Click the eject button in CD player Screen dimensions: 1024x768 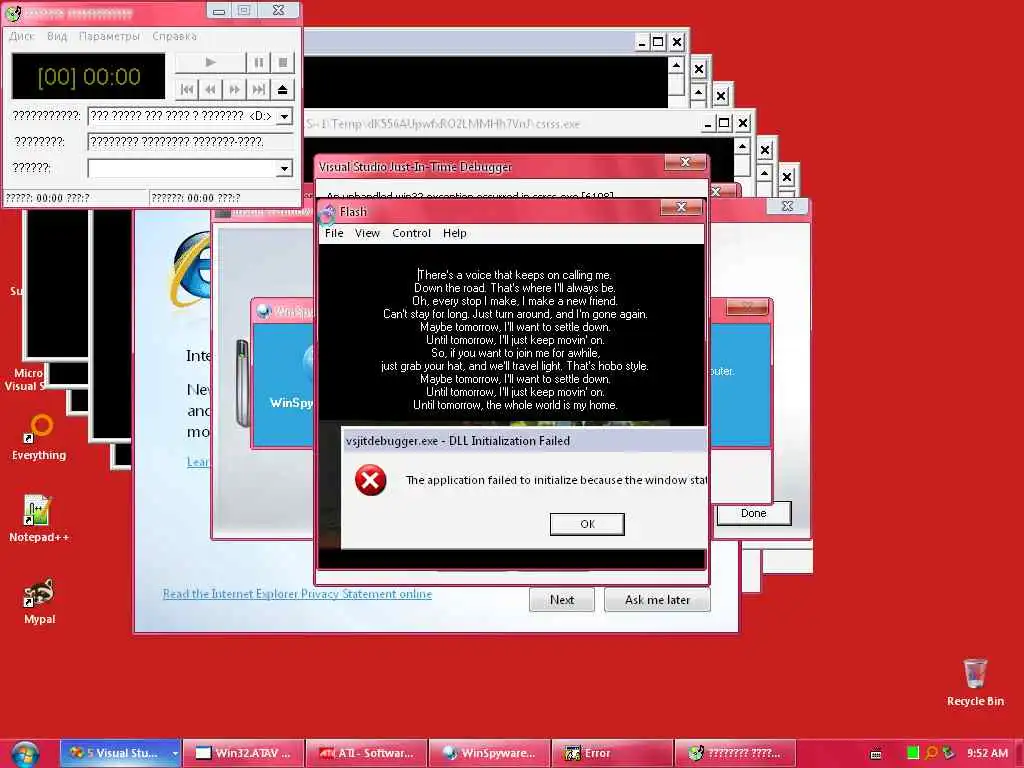click(x=283, y=89)
